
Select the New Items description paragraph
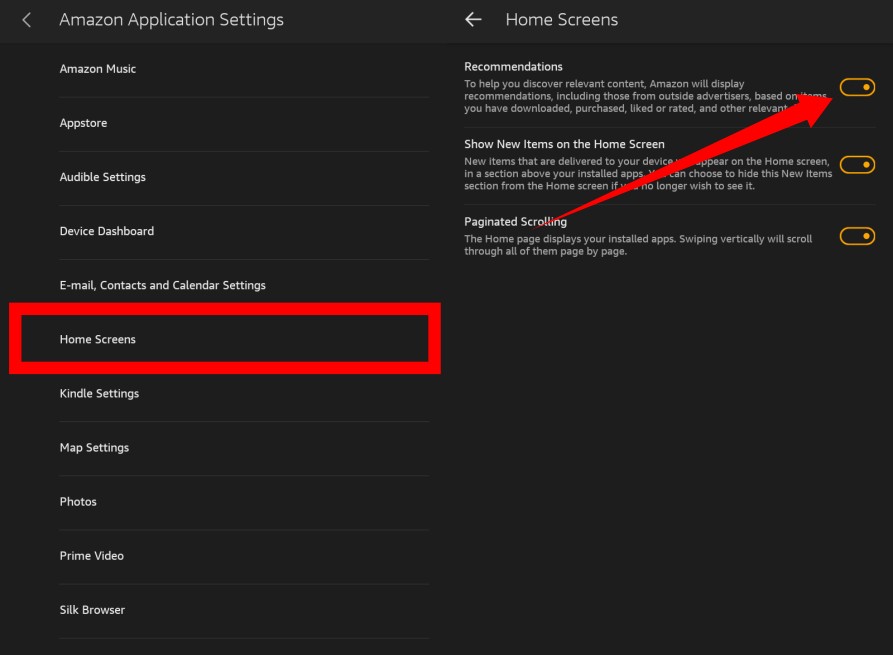(x=648, y=174)
